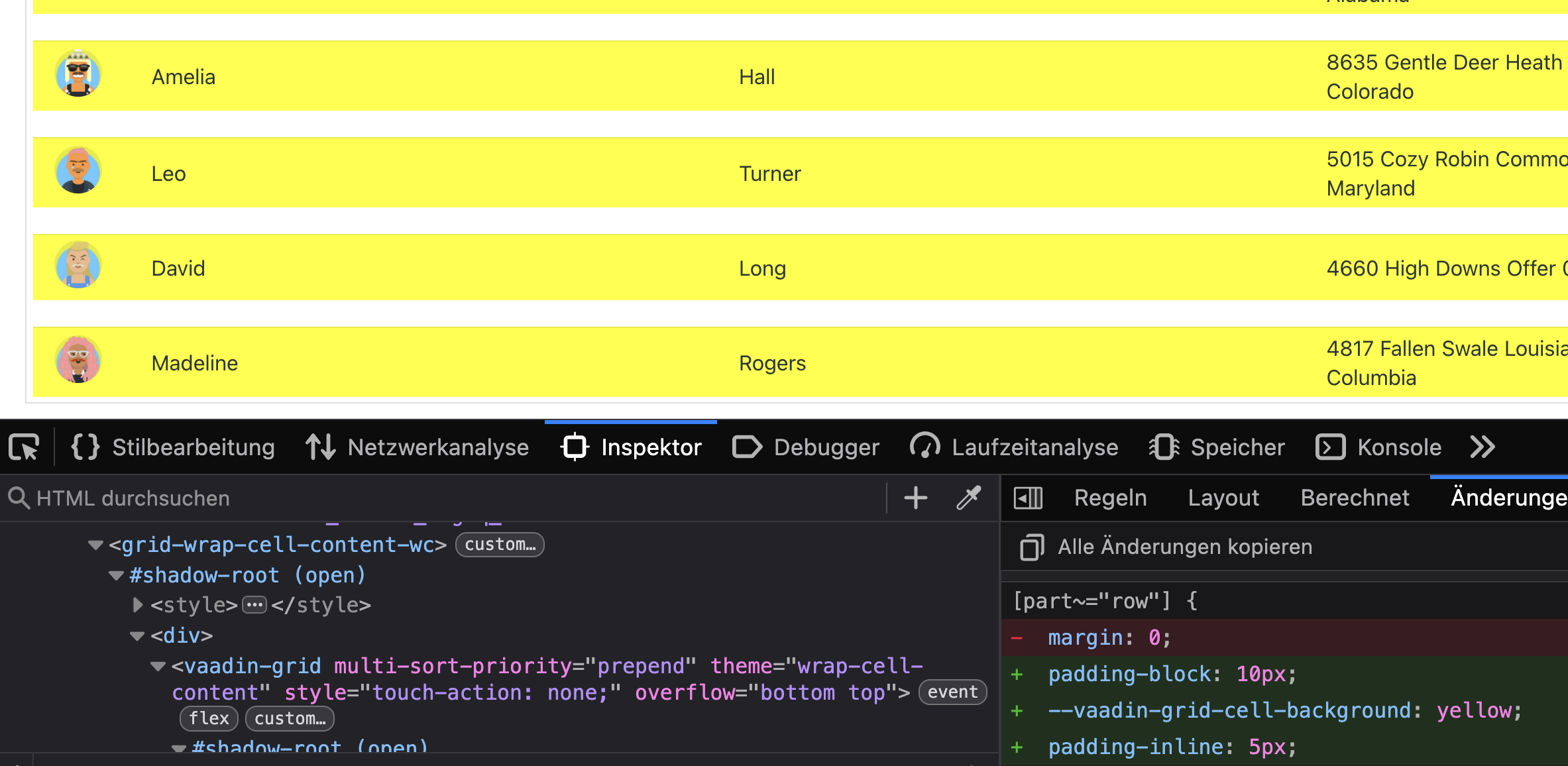Click the eyedropper color picker icon

[968, 498]
